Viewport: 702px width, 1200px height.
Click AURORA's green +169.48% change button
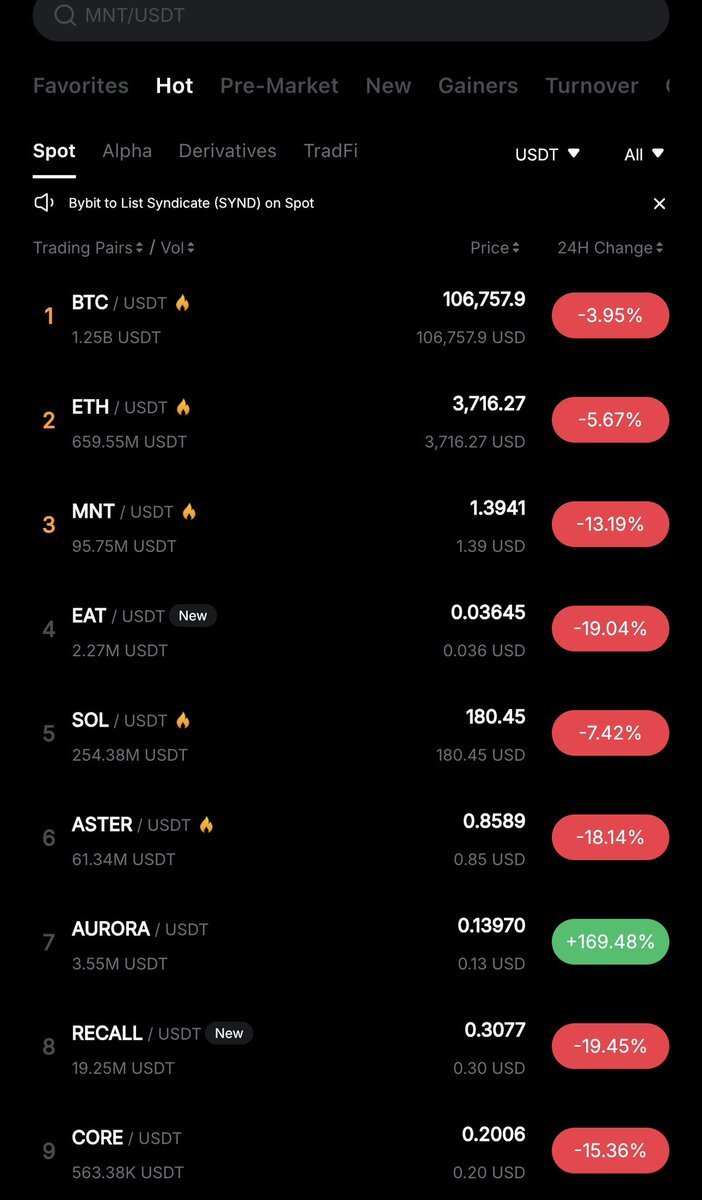tap(610, 942)
